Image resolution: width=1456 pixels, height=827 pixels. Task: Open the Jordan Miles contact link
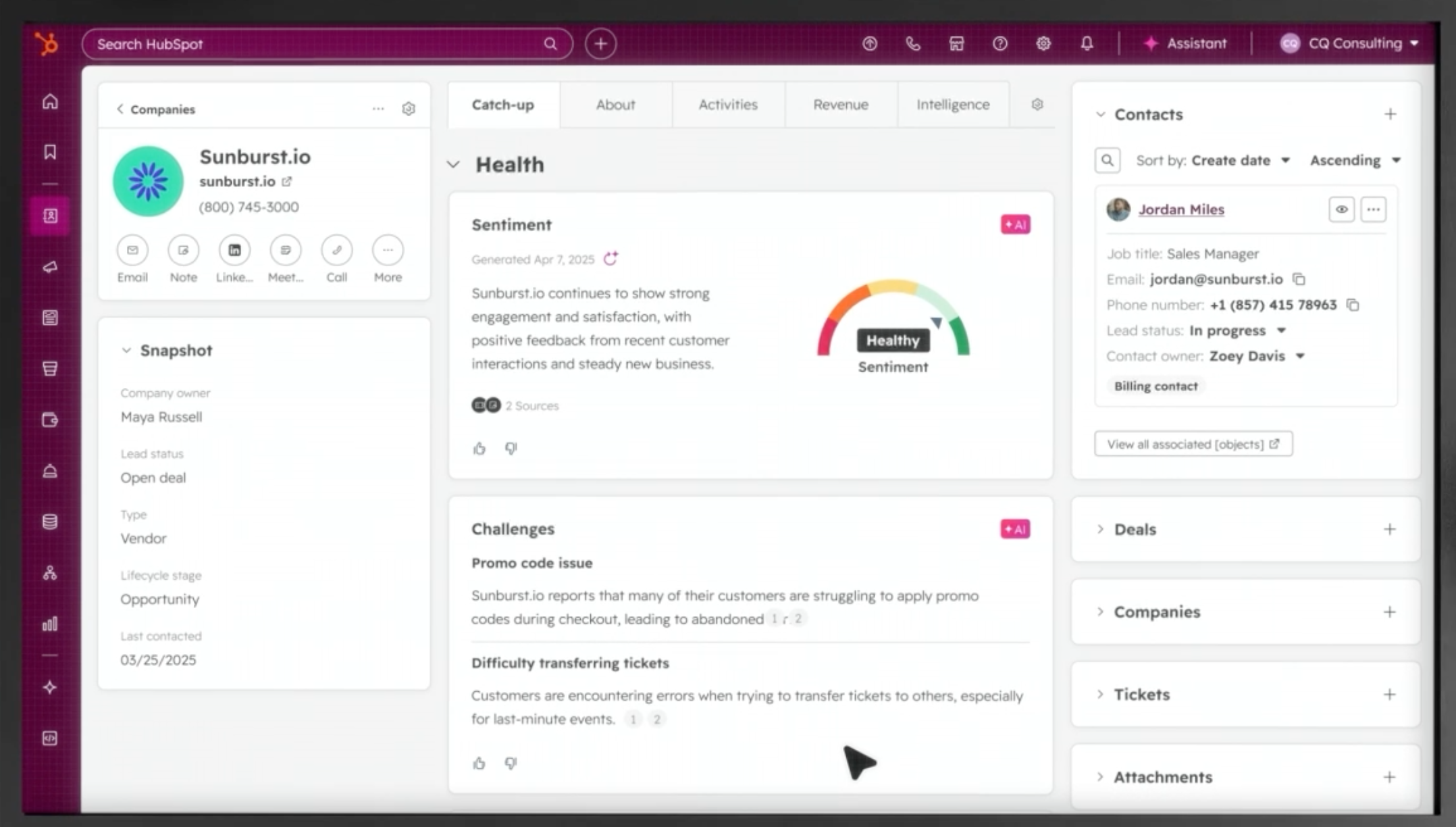[x=1181, y=209]
